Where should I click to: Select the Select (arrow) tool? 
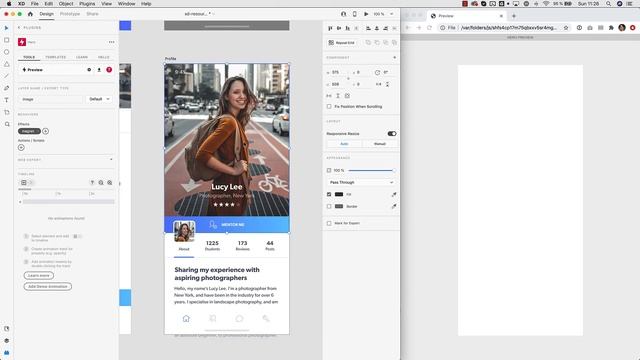[7, 28]
